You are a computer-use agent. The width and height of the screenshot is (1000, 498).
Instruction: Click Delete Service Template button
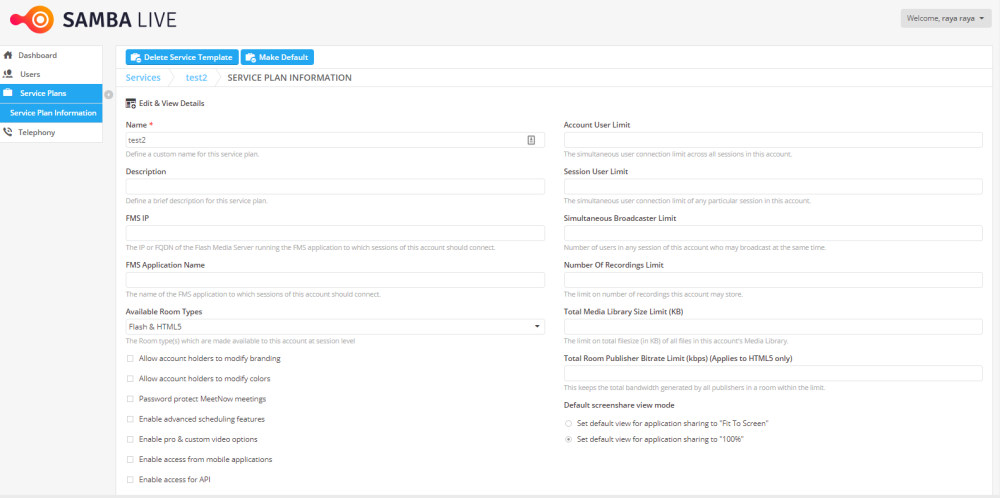click(182, 57)
